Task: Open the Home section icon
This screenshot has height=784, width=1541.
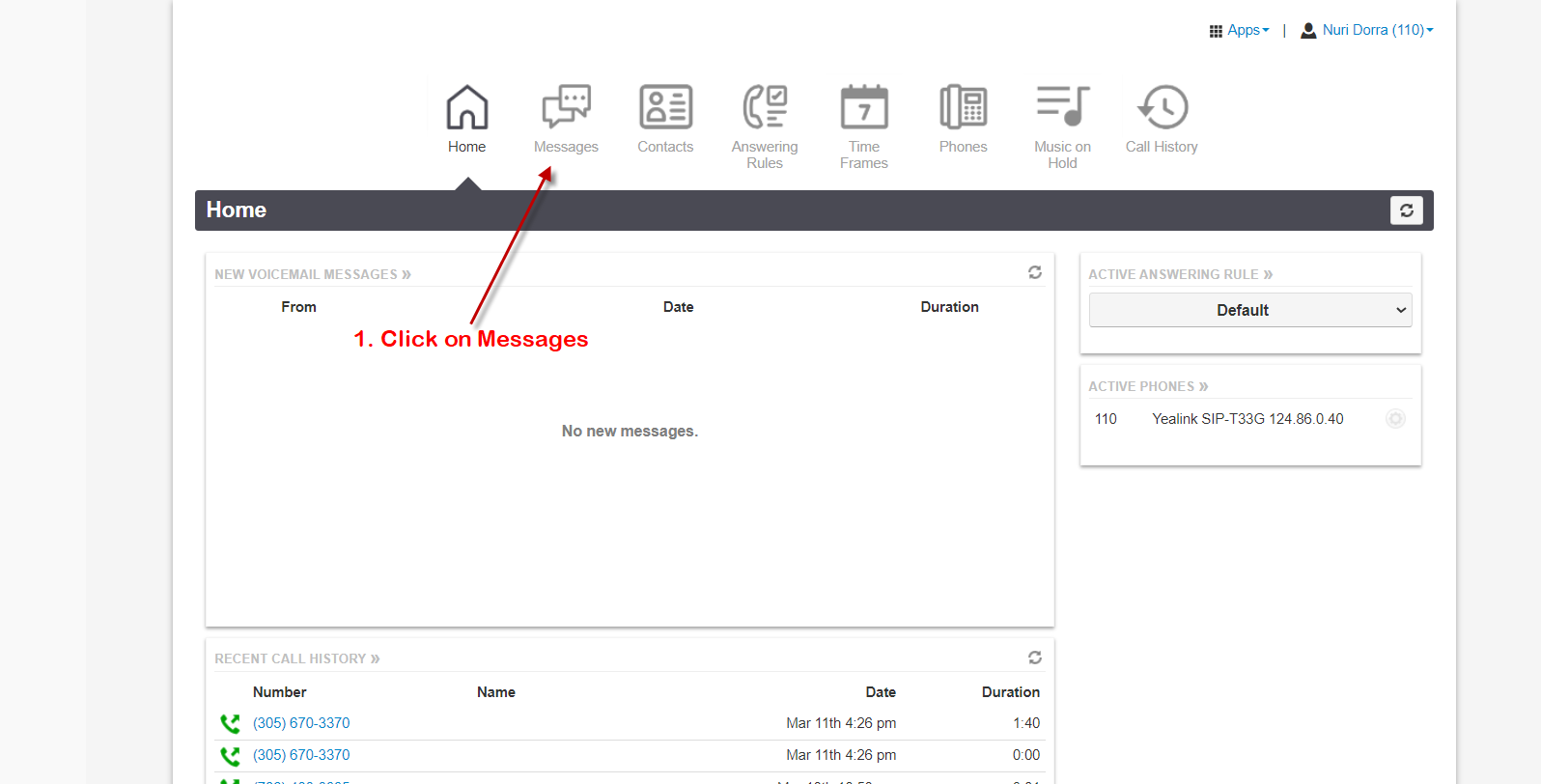Action: coord(467,107)
